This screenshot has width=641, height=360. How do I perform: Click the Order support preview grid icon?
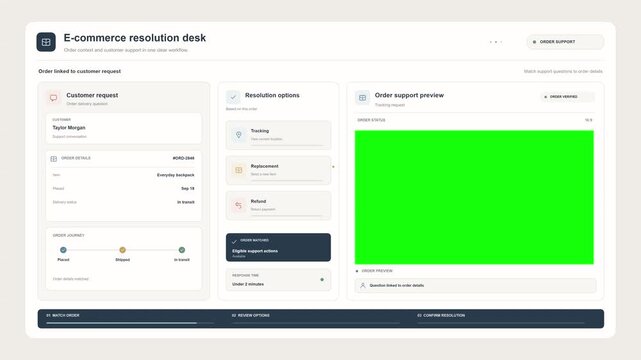[x=362, y=98]
